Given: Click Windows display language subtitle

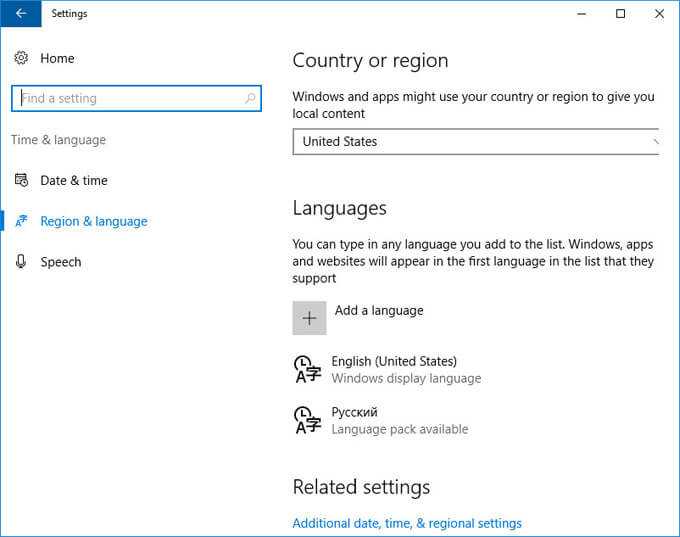Looking at the screenshot, I should pyautogui.click(x=406, y=378).
